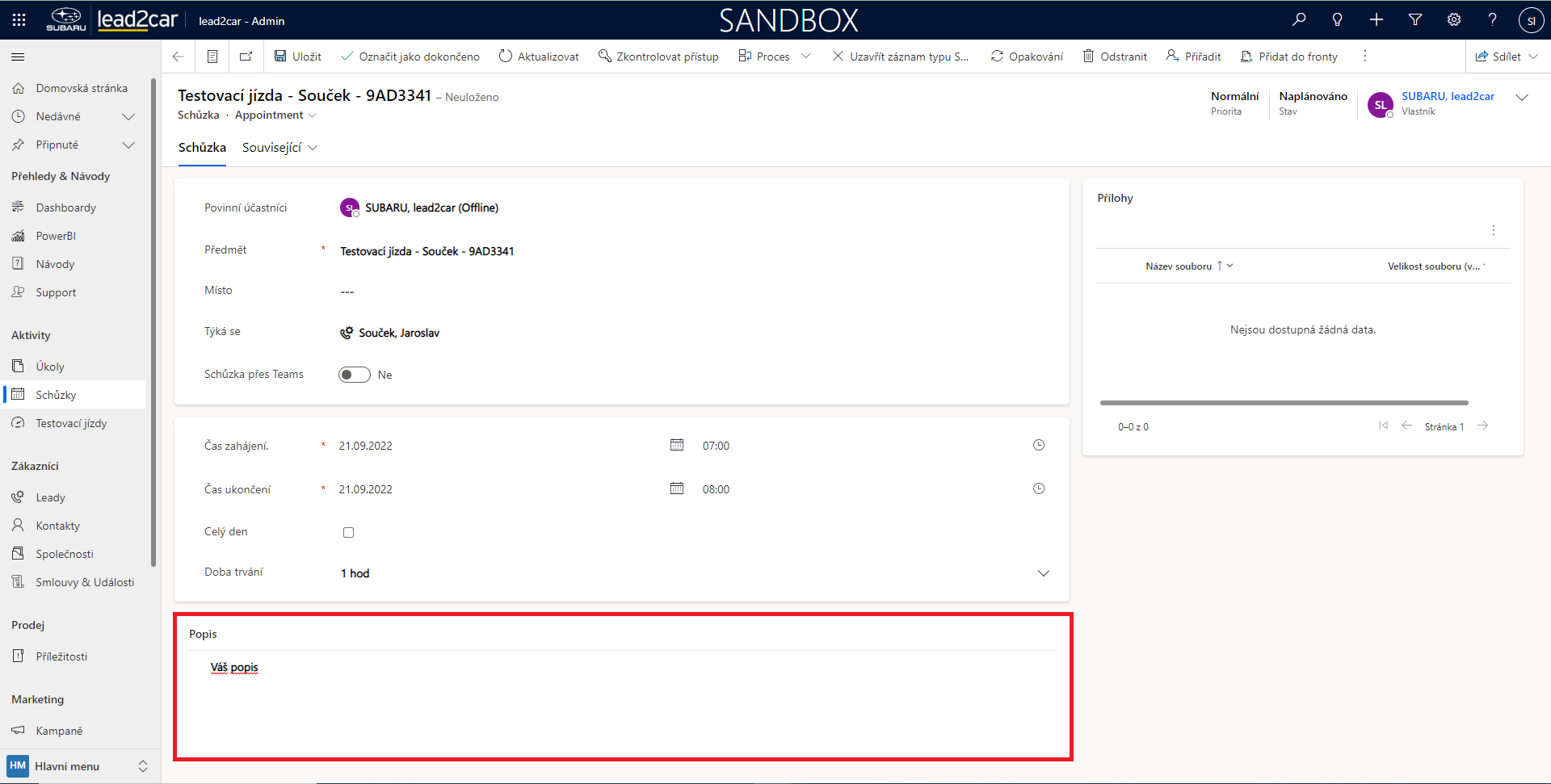Screen dimensions: 1551x784
Task: Open the app launcher waffle icon
Action: coord(19,20)
